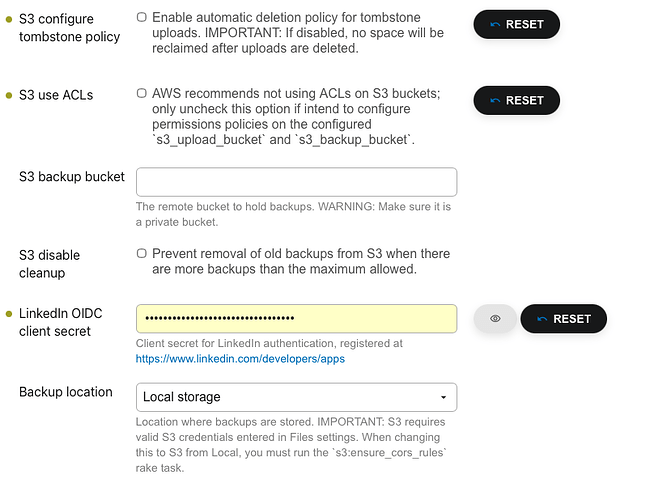
Task: Reset the LinkedIn OIDC client secret
Action: coord(564,319)
